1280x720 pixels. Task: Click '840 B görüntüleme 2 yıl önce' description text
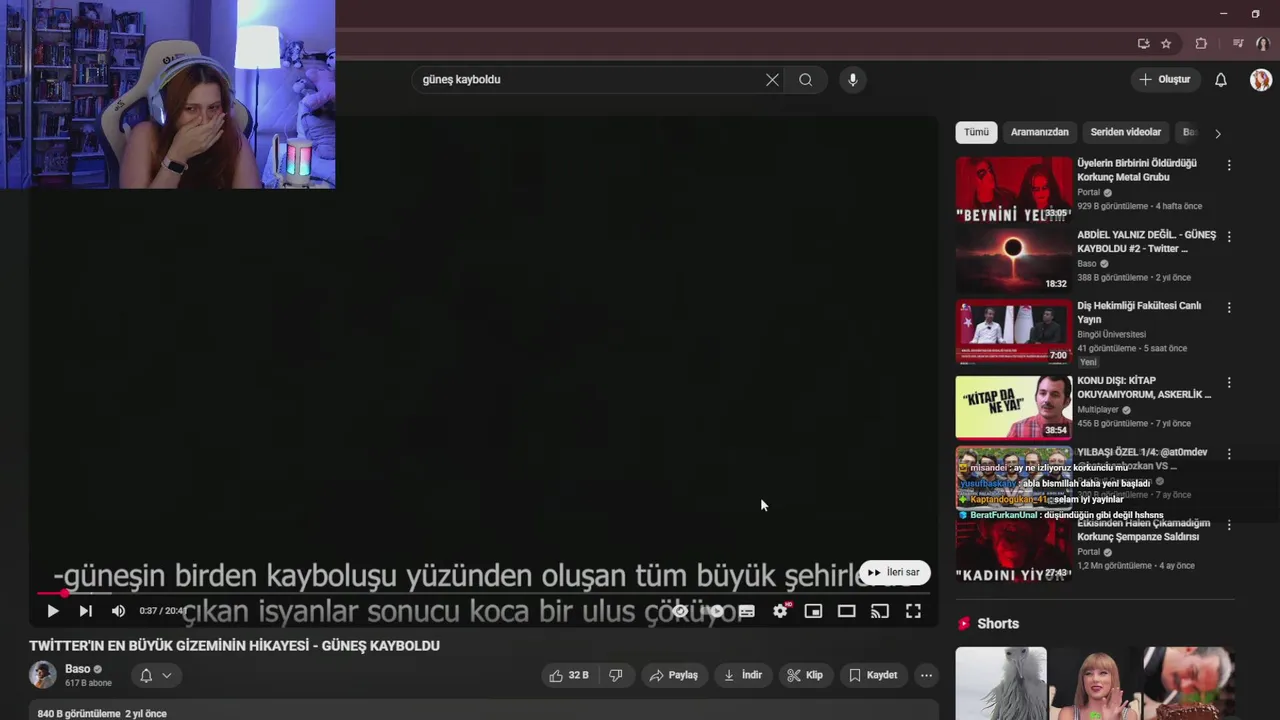pyautogui.click(x=102, y=714)
